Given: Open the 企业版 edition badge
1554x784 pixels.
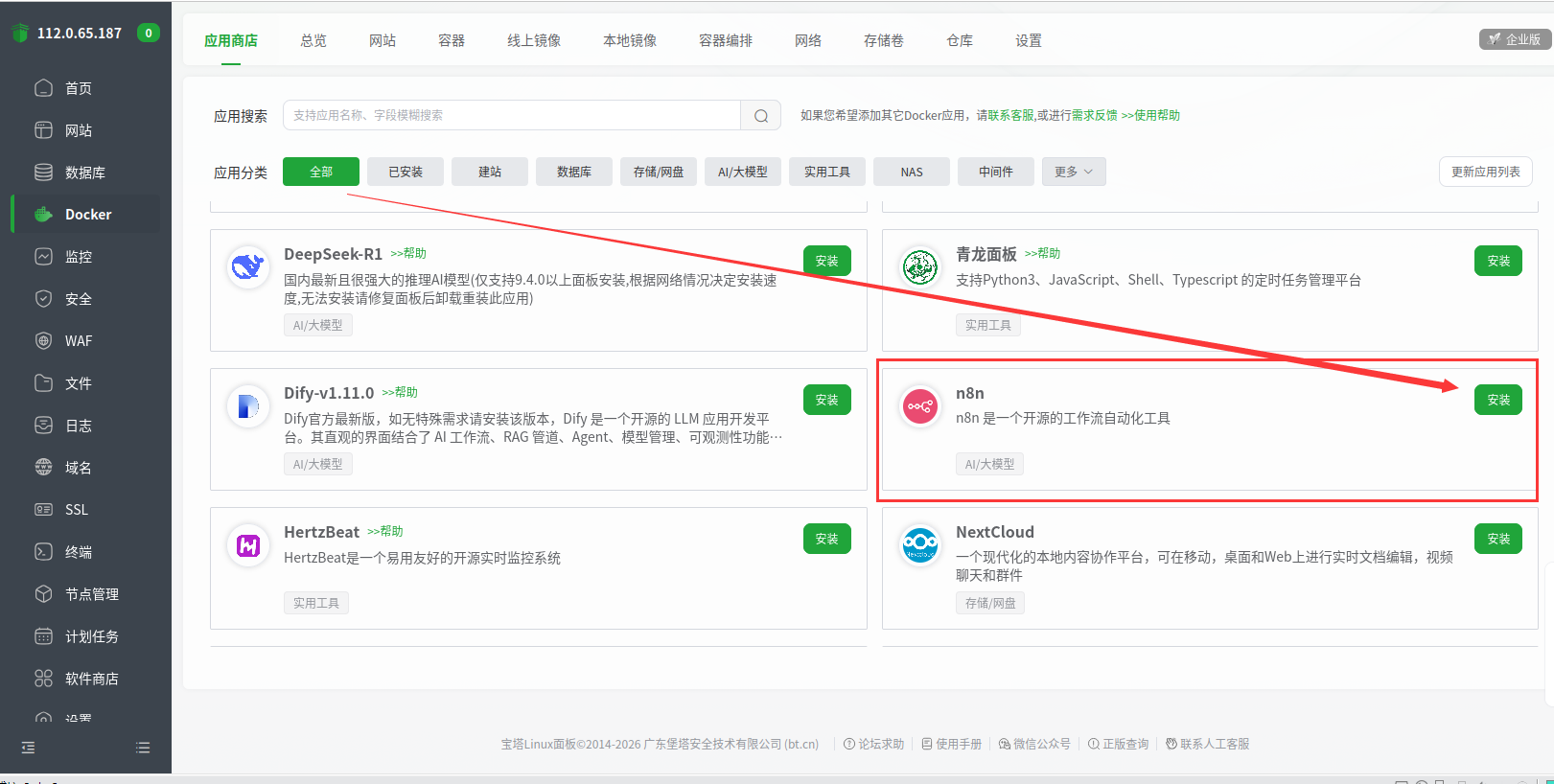Looking at the screenshot, I should (x=1515, y=39).
